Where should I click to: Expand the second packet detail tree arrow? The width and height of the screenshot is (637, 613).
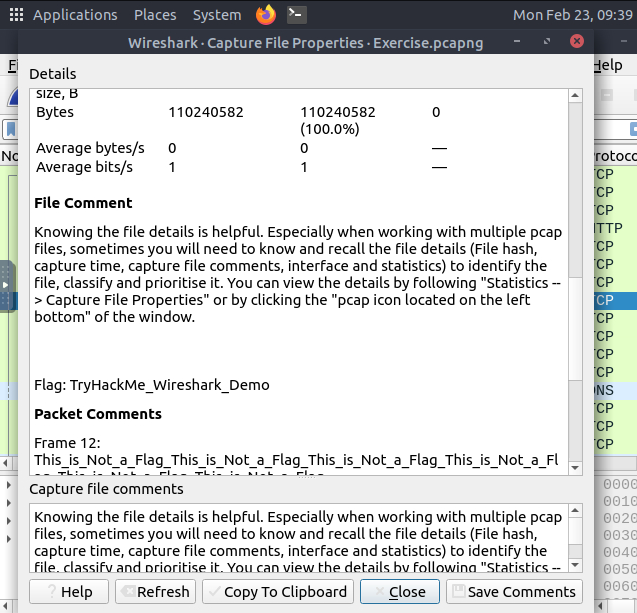click(9, 503)
